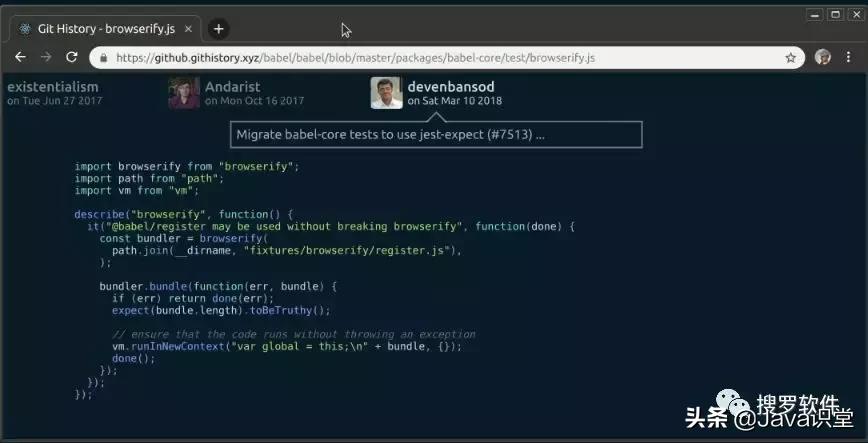Viewport: 868px width, 443px height.
Task: Click the githistory.xyz address bar
Action: (x=447, y=58)
